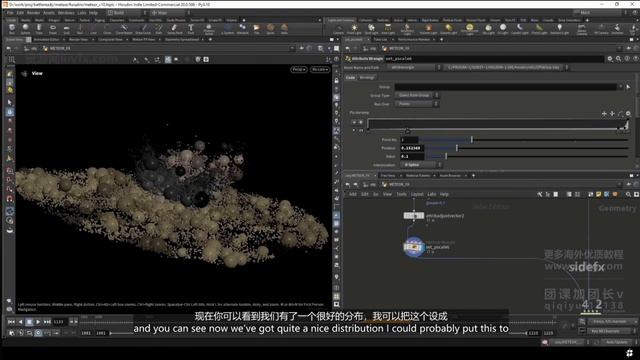Open the Windows menu
640x360 pixels.
point(66,13)
